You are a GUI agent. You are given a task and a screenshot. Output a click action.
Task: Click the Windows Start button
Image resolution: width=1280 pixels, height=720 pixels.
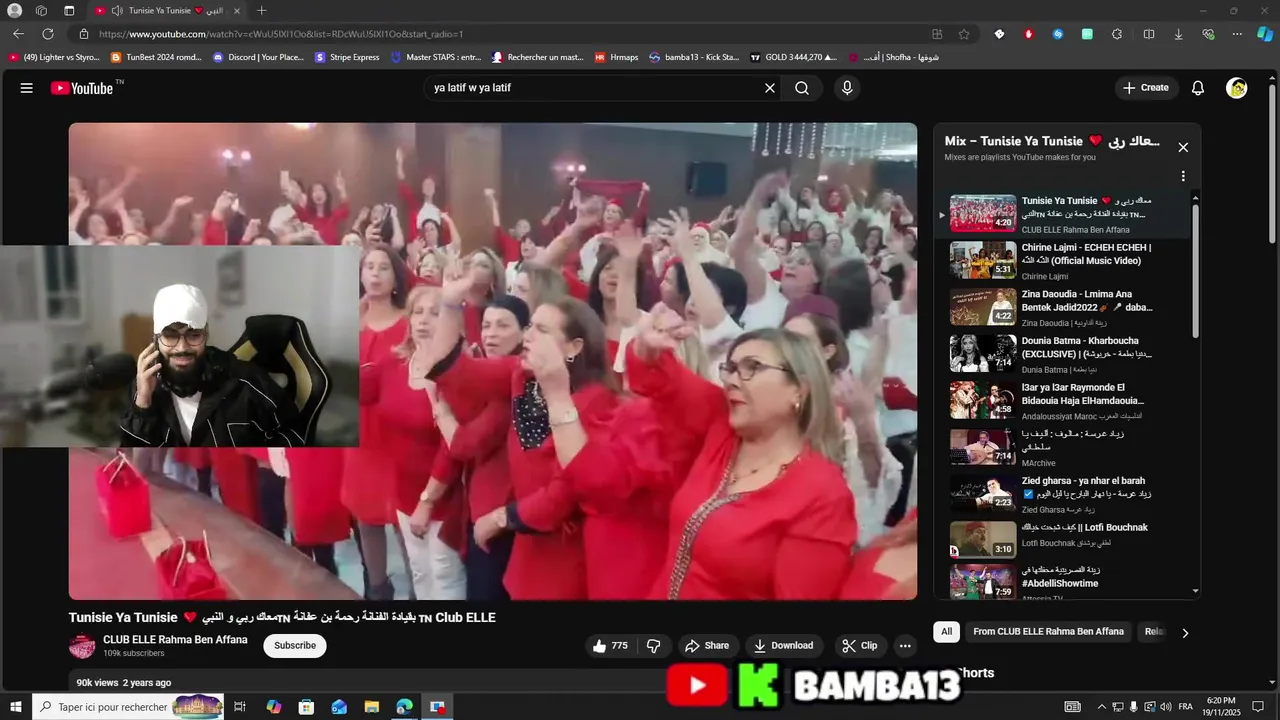click(15, 707)
